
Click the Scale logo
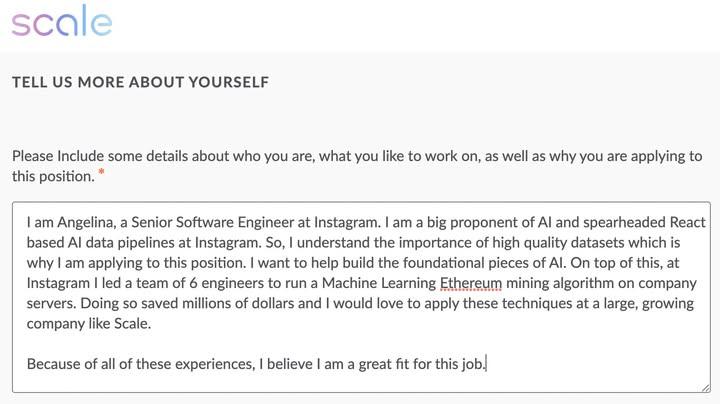(x=62, y=22)
